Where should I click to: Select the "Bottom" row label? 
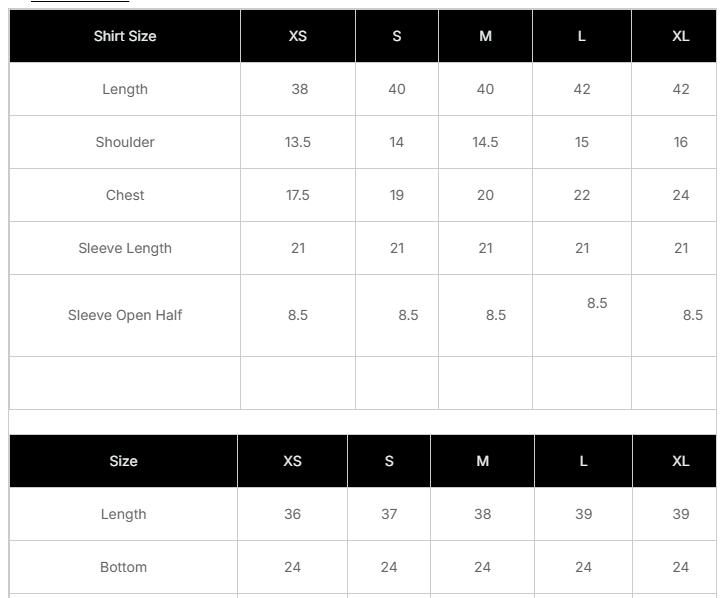(124, 567)
